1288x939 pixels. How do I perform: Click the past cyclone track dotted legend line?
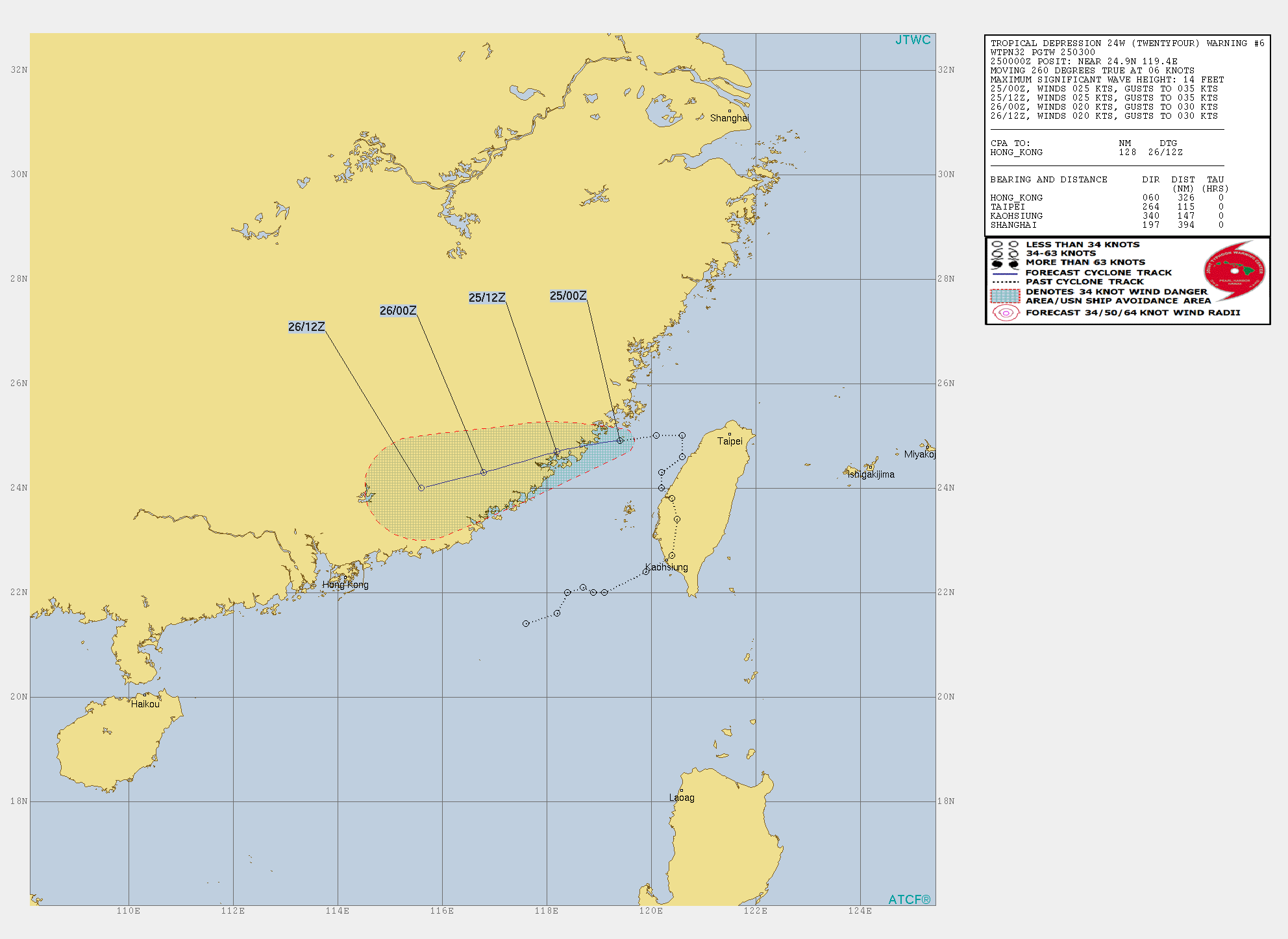(1005, 282)
